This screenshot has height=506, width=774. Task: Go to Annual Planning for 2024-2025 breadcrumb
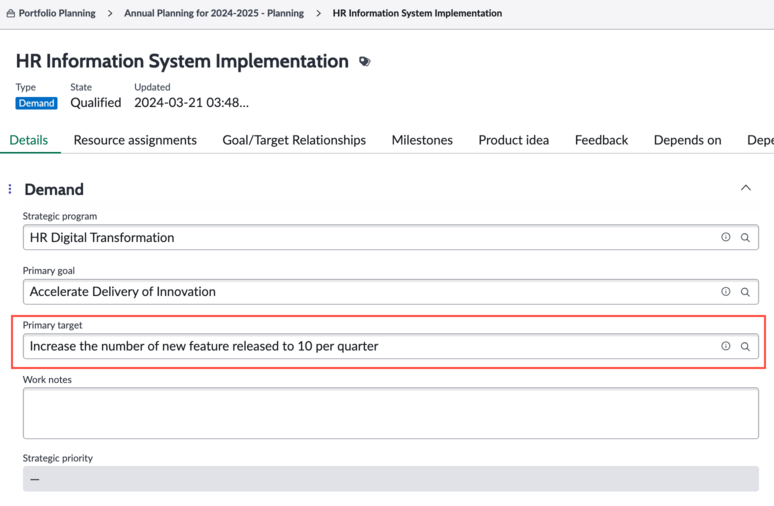point(214,13)
